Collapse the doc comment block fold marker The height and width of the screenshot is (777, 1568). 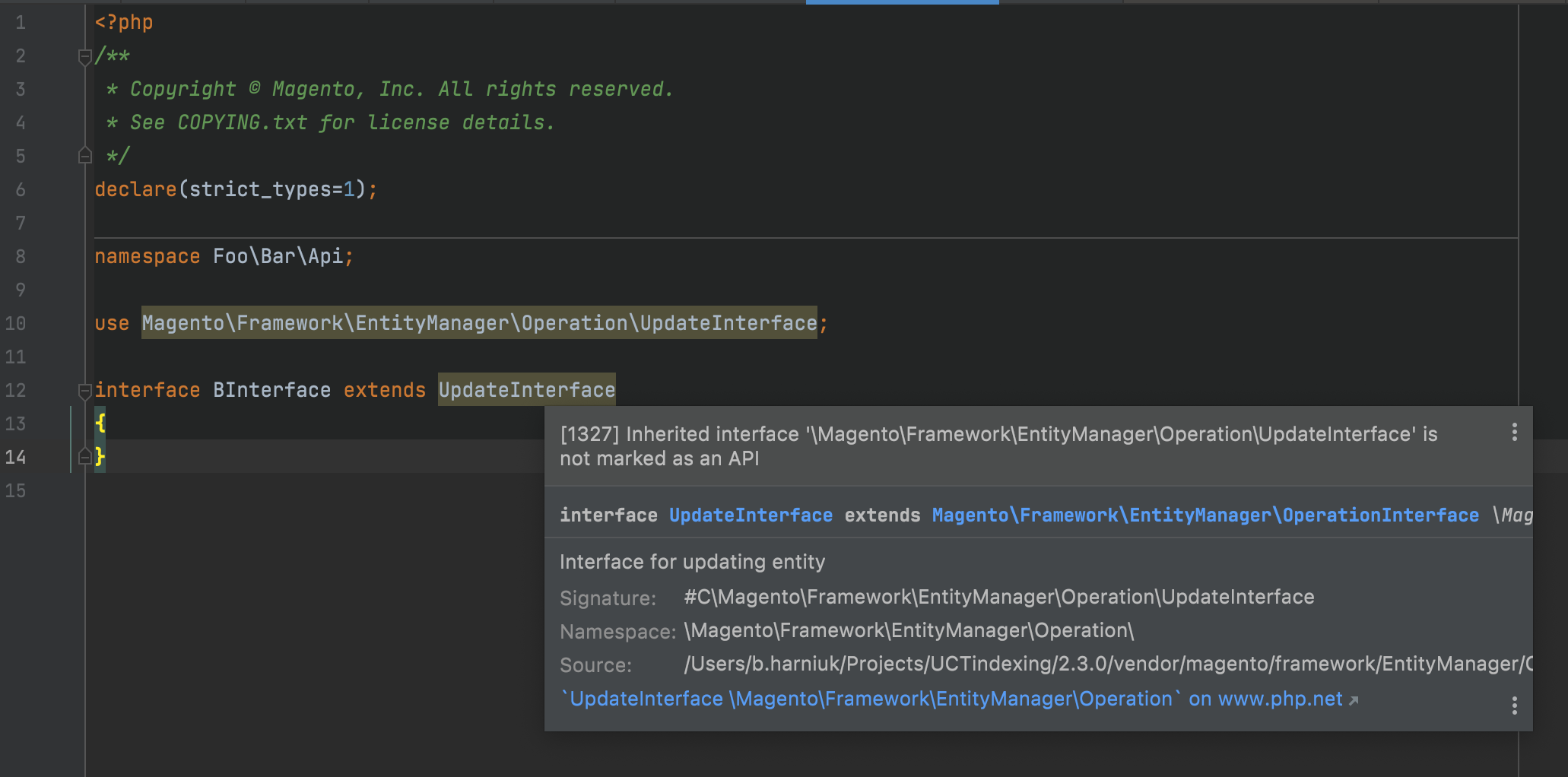[x=85, y=57]
